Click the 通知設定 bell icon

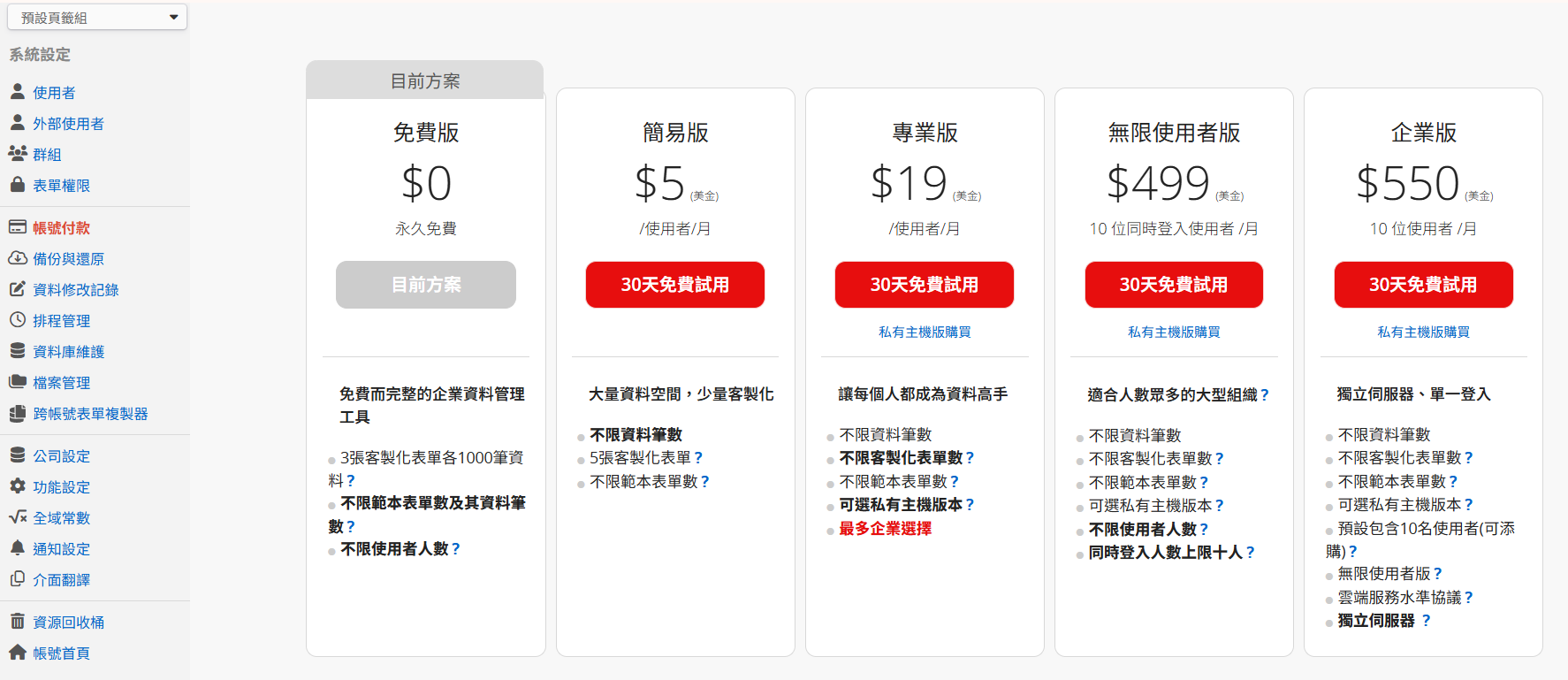(x=18, y=548)
